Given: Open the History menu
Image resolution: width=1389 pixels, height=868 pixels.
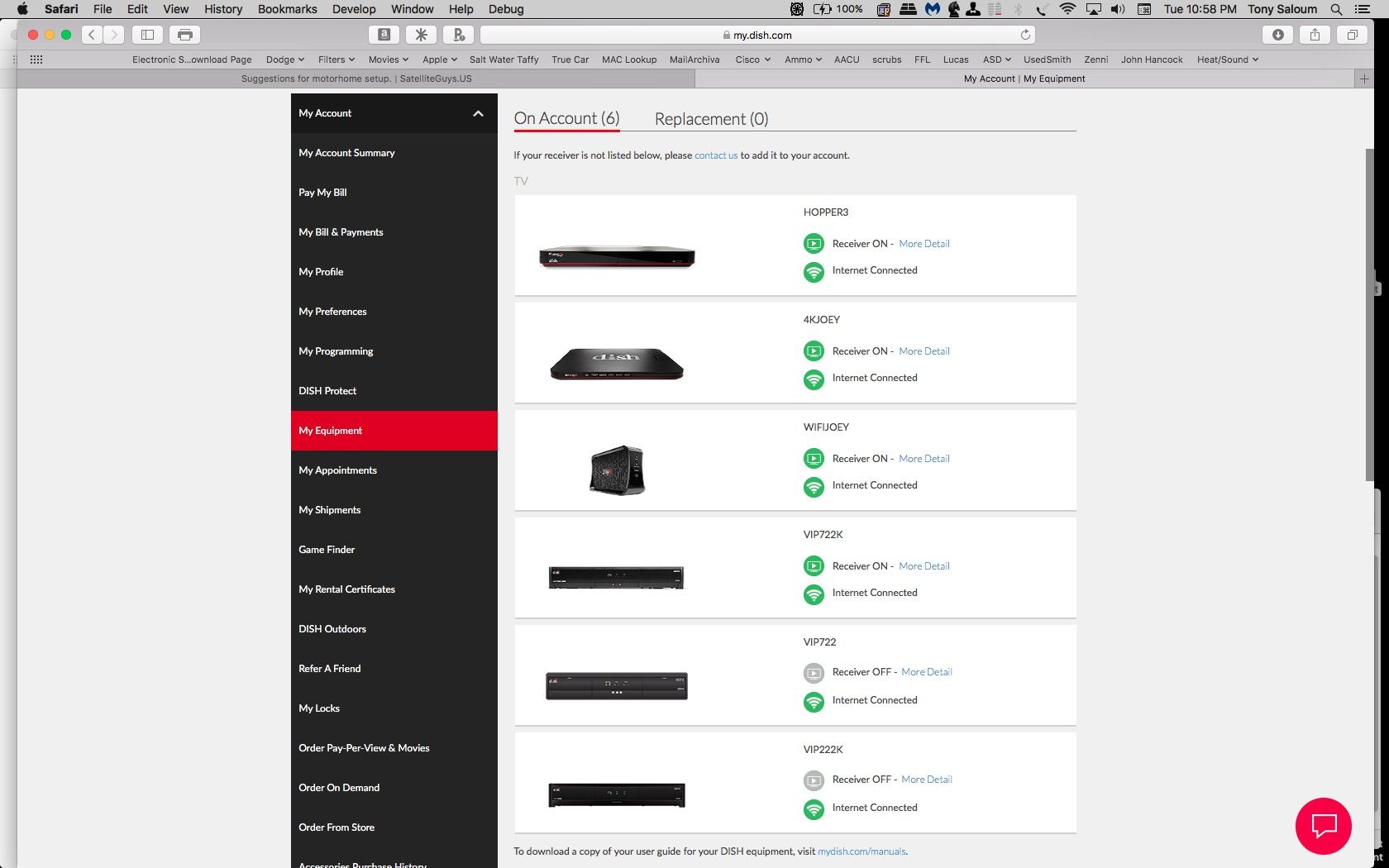Looking at the screenshot, I should pyautogui.click(x=223, y=9).
